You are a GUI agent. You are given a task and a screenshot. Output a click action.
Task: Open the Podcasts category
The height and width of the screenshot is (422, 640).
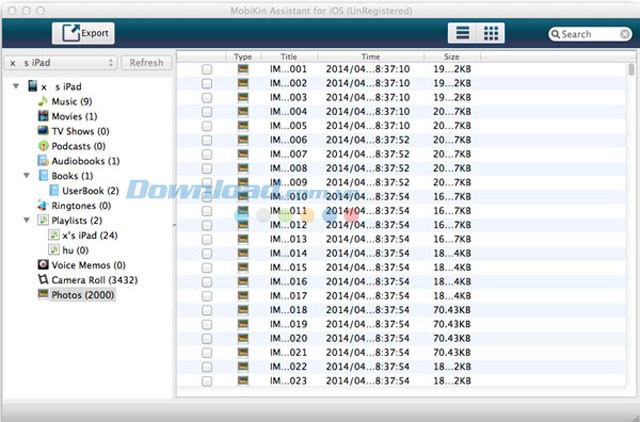click(x=73, y=146)
